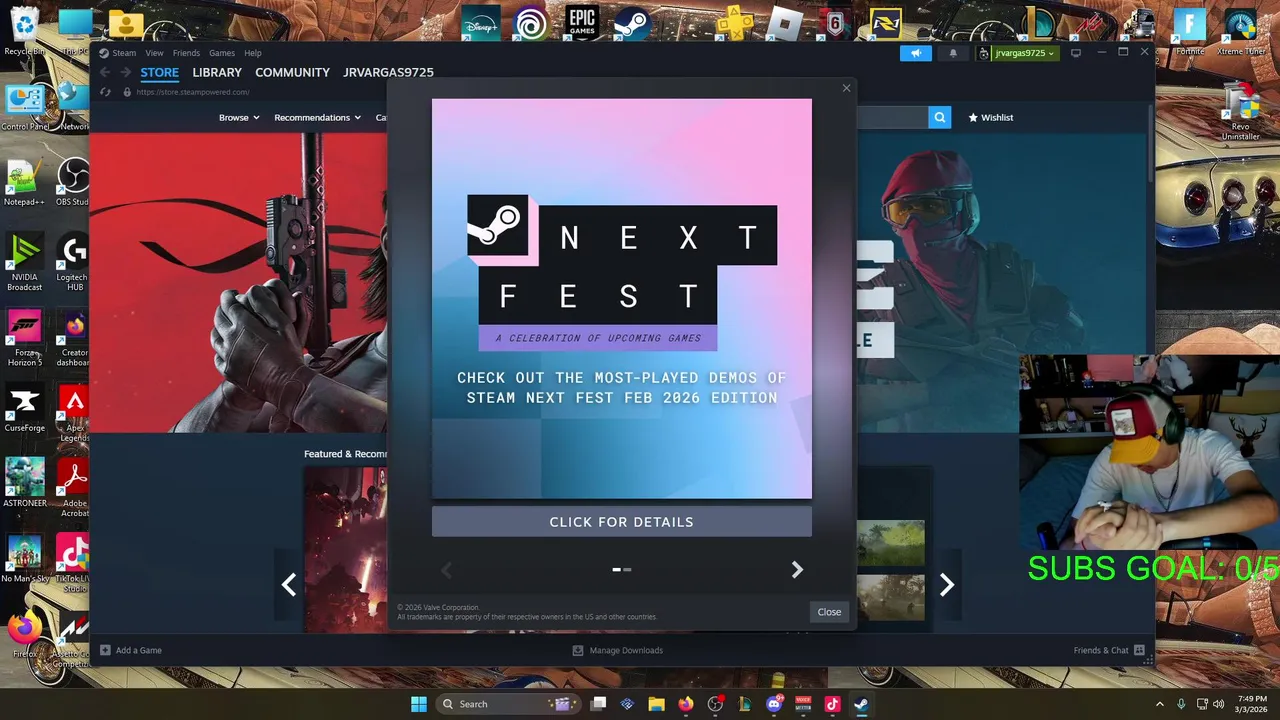The width and height of the screenshot is (1280, 720).
Task: Click the Steam store search magnifier button
Action: pos(939,117)
